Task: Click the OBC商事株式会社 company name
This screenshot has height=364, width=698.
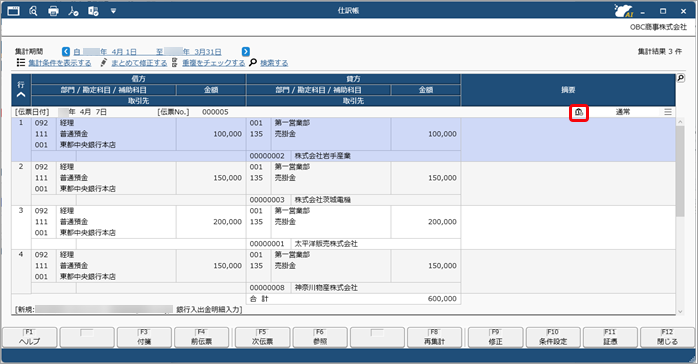Action: pos(658,27)
